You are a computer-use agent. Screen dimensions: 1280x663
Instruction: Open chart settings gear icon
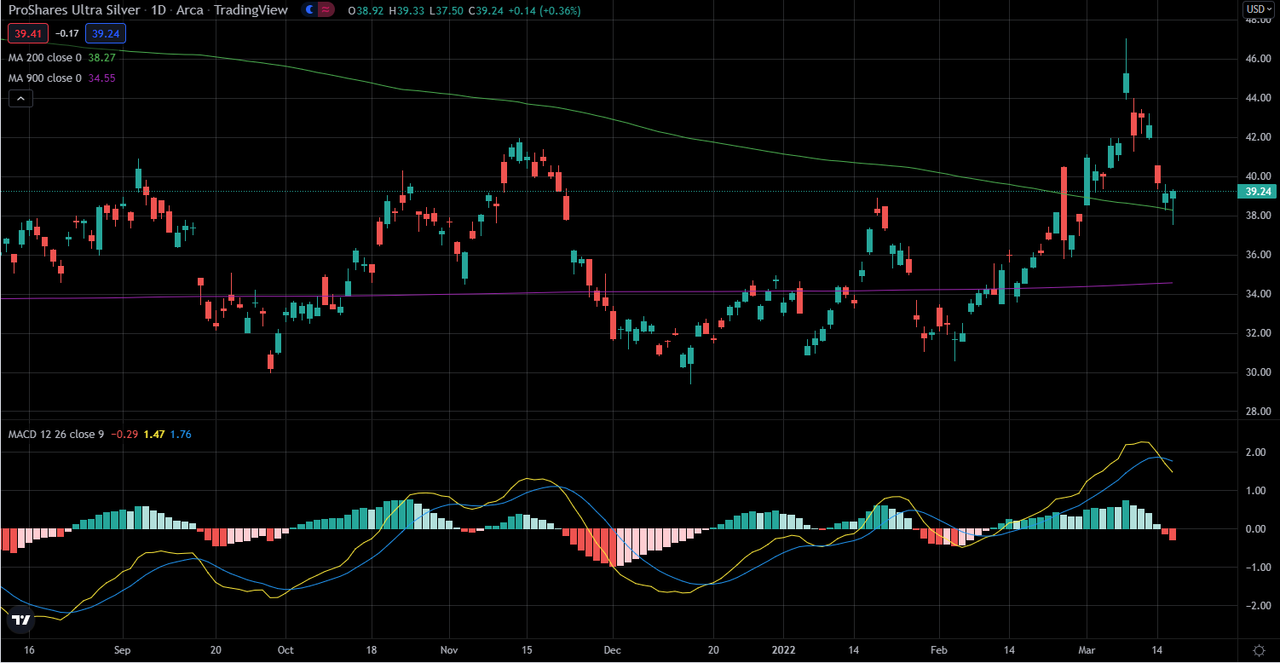1259,649
